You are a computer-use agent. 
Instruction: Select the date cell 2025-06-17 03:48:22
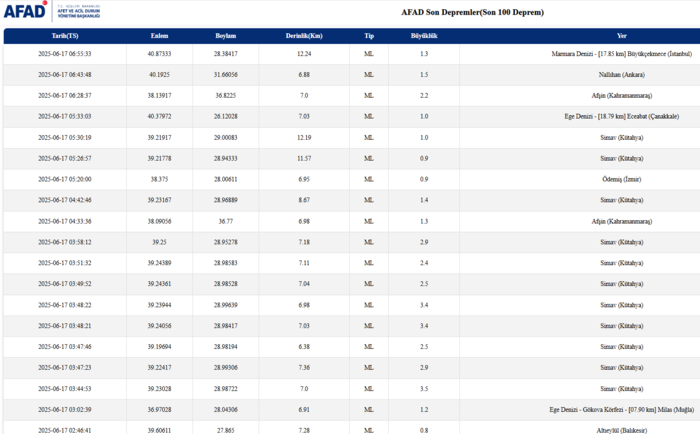point(65,305)
